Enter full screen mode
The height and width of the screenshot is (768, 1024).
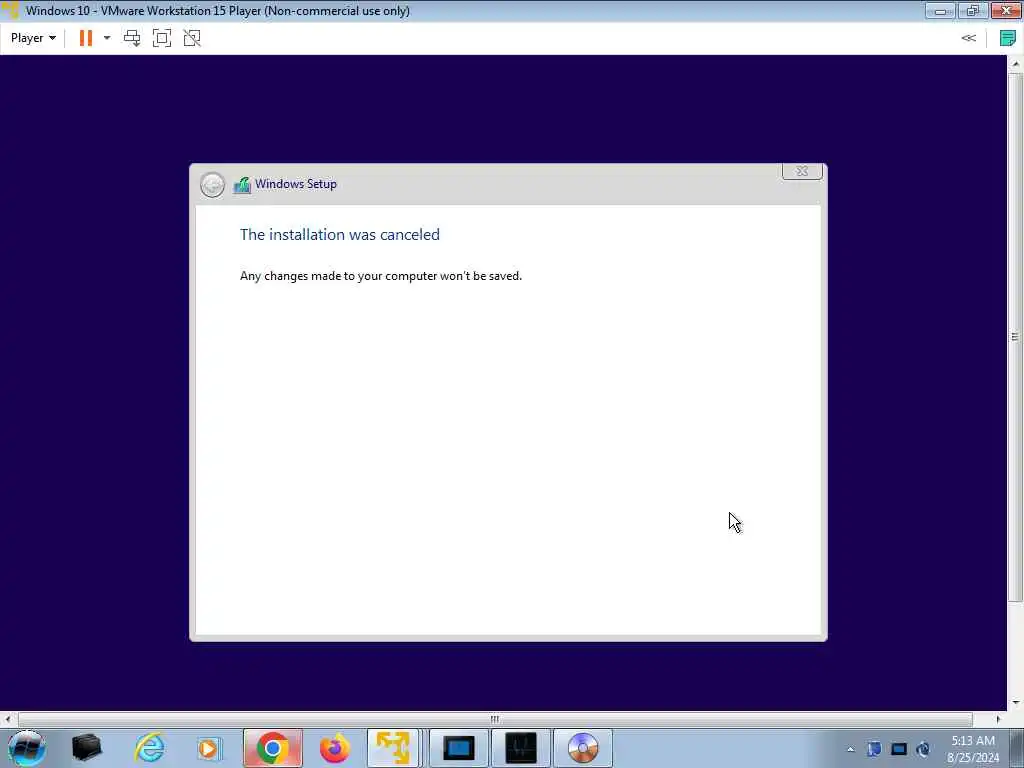[162, 38]
